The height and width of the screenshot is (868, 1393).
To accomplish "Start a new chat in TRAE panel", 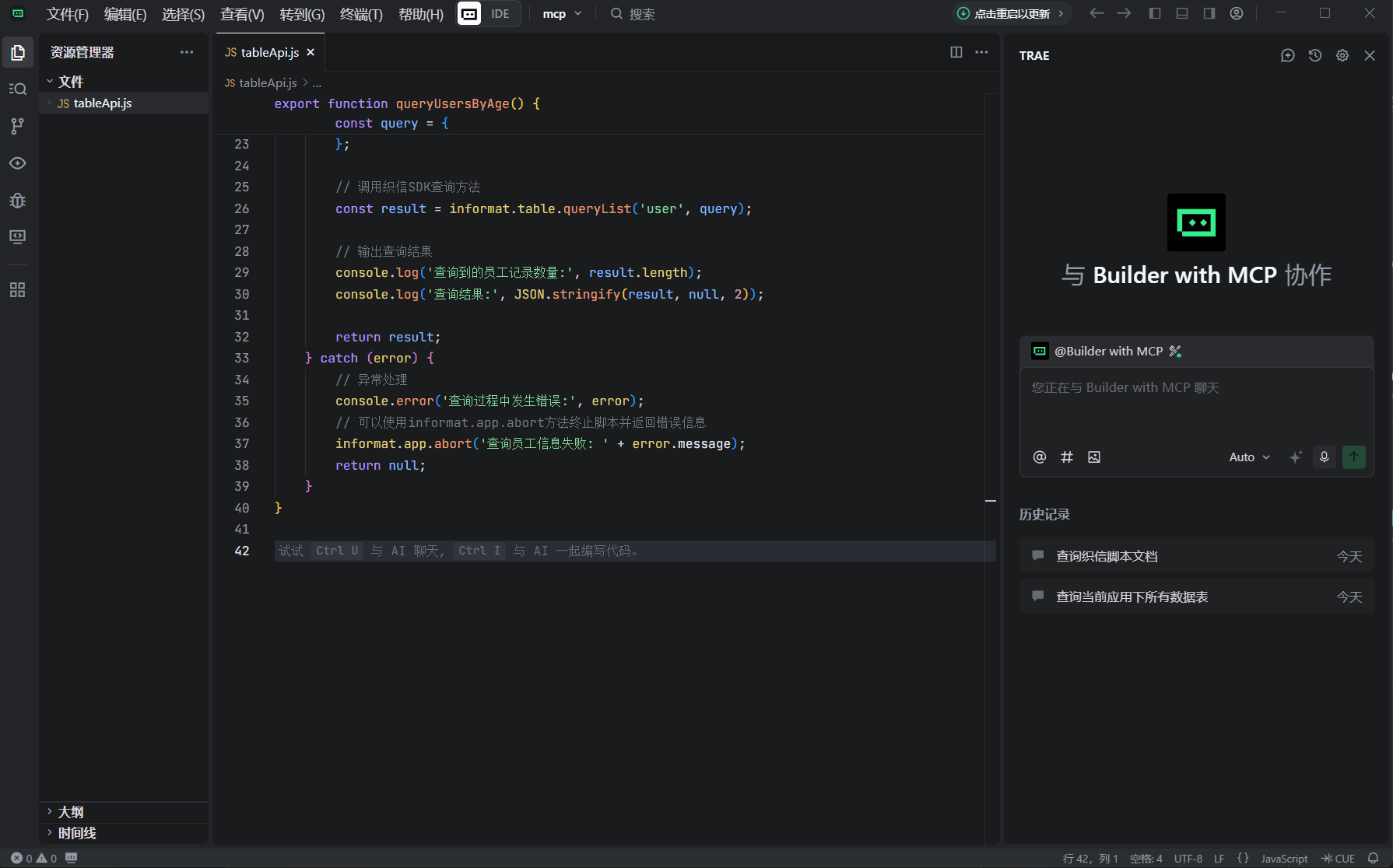I will pos(1288,55).
